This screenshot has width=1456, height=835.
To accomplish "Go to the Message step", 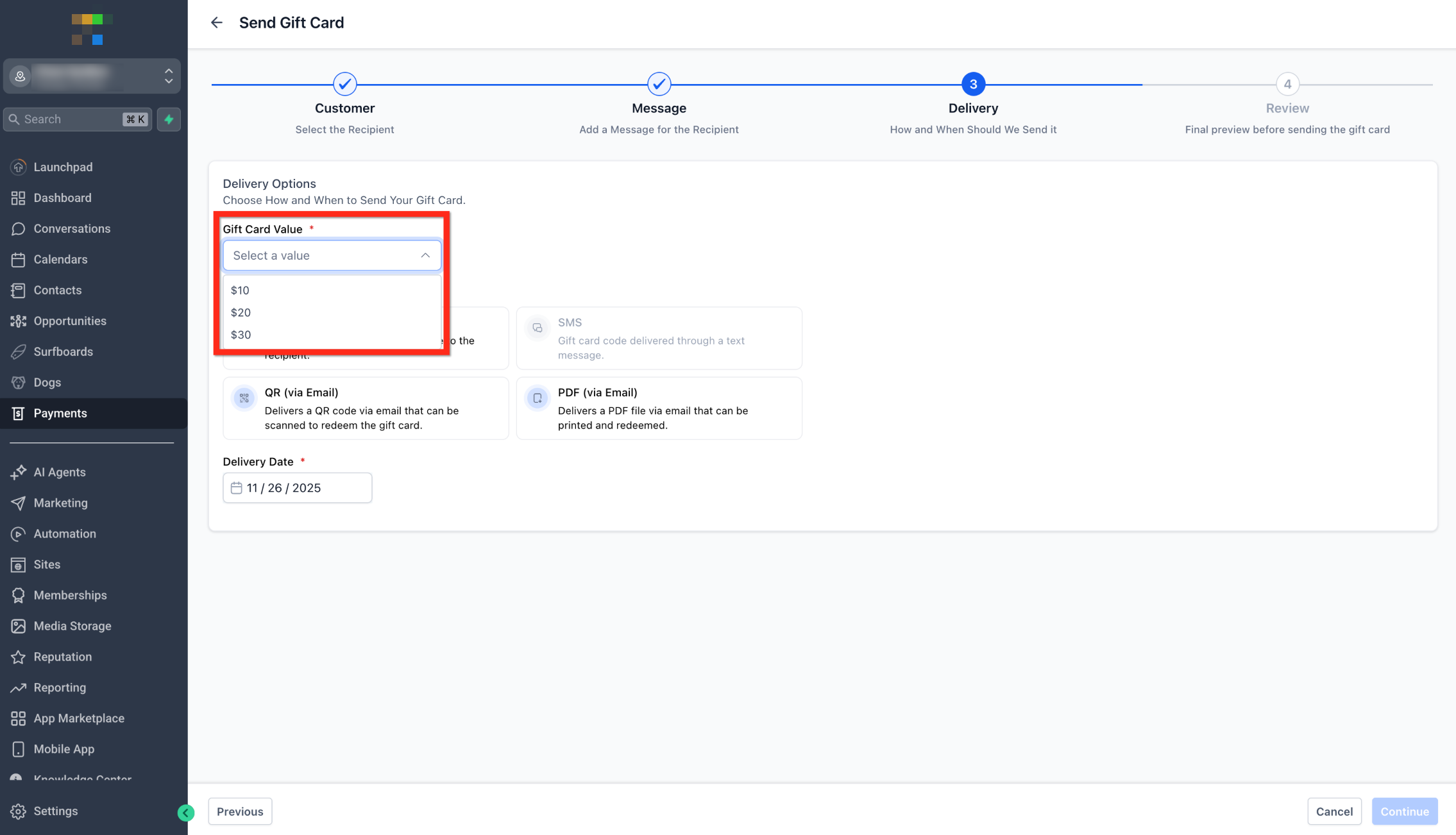I will (x=659, y=84).
